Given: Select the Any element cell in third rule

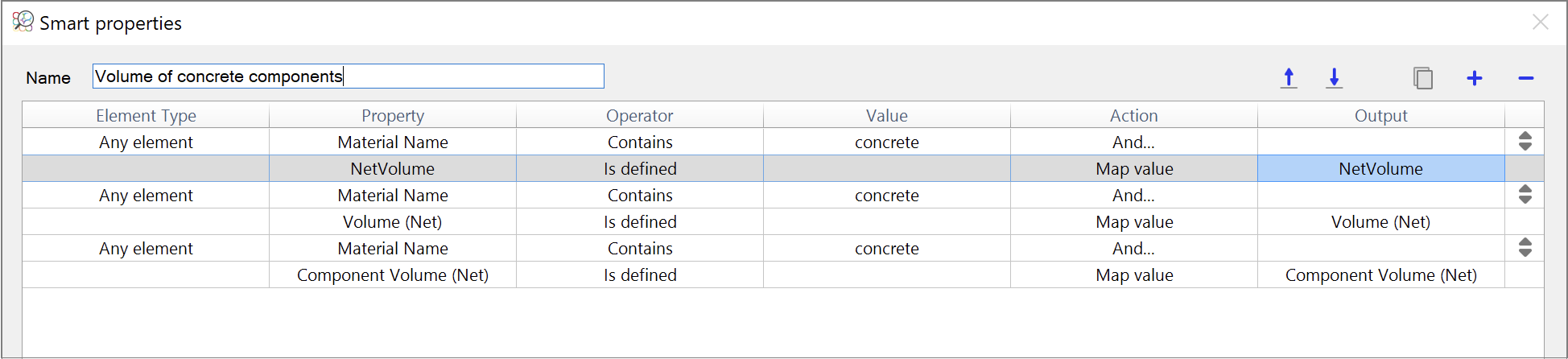Looking at the screenshot, I should (x=146, y=248).
